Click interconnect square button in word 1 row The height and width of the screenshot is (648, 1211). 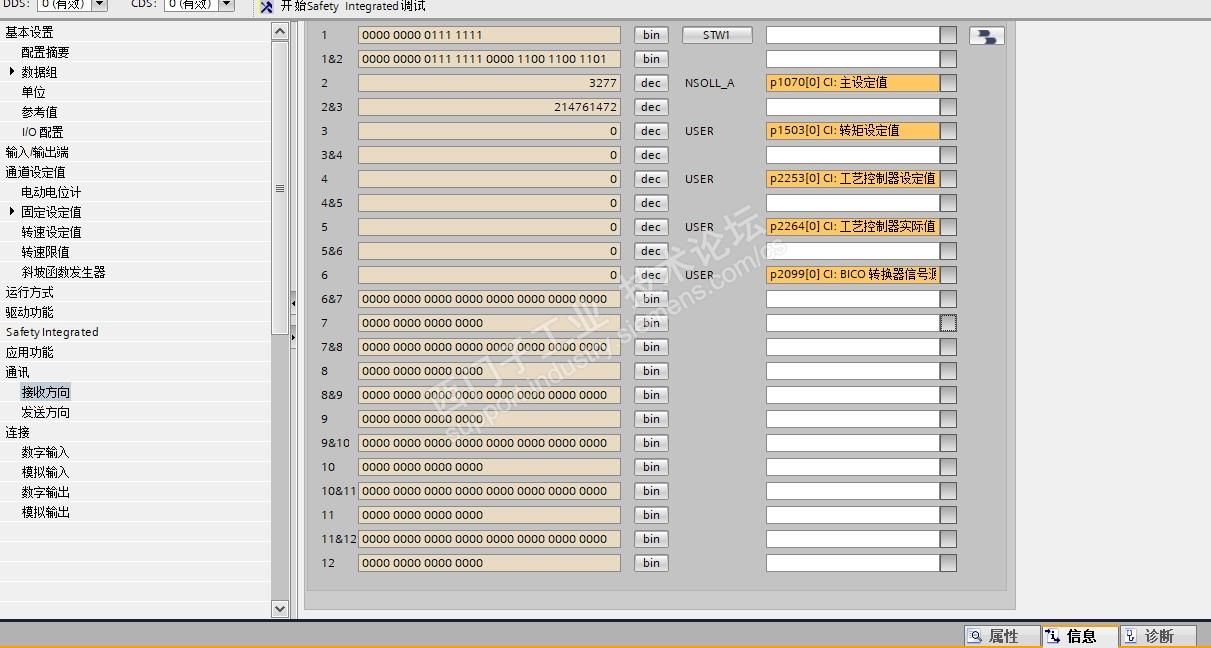[x=948, y=35]
